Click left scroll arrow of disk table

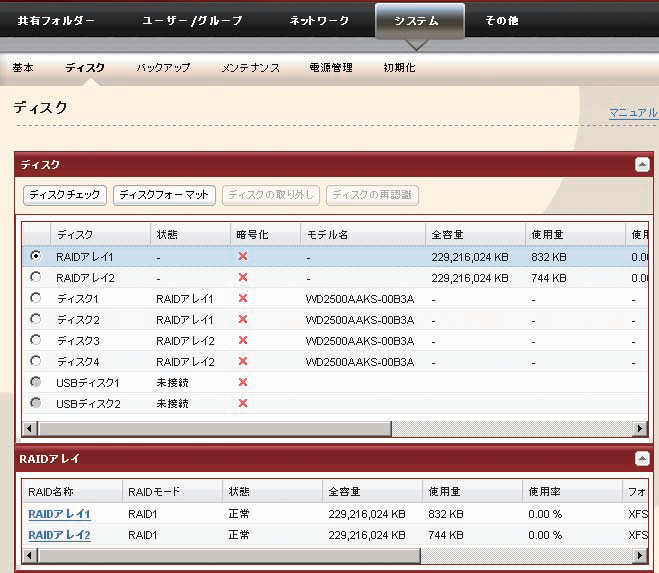(29, 428)
